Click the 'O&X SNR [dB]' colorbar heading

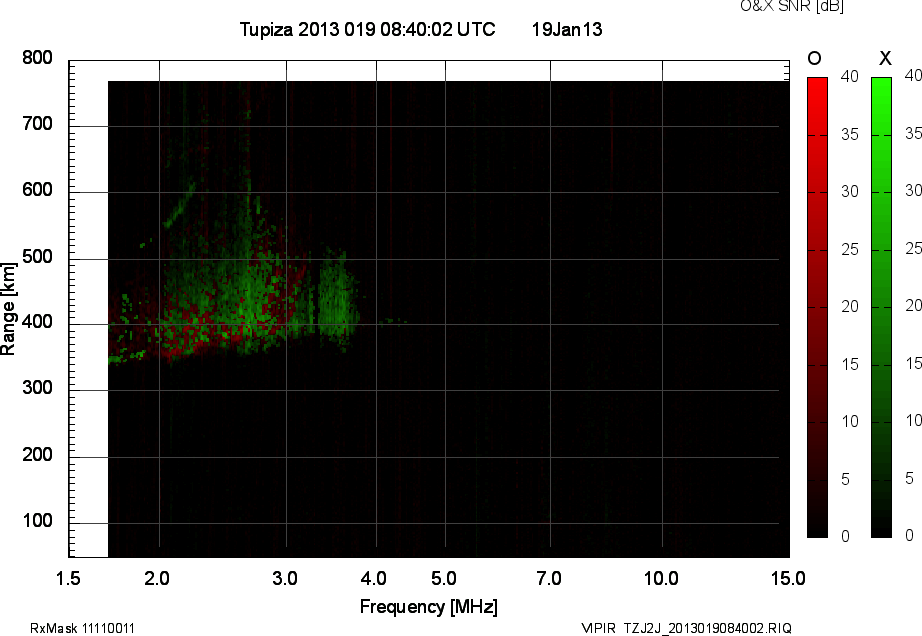[791, 6]
